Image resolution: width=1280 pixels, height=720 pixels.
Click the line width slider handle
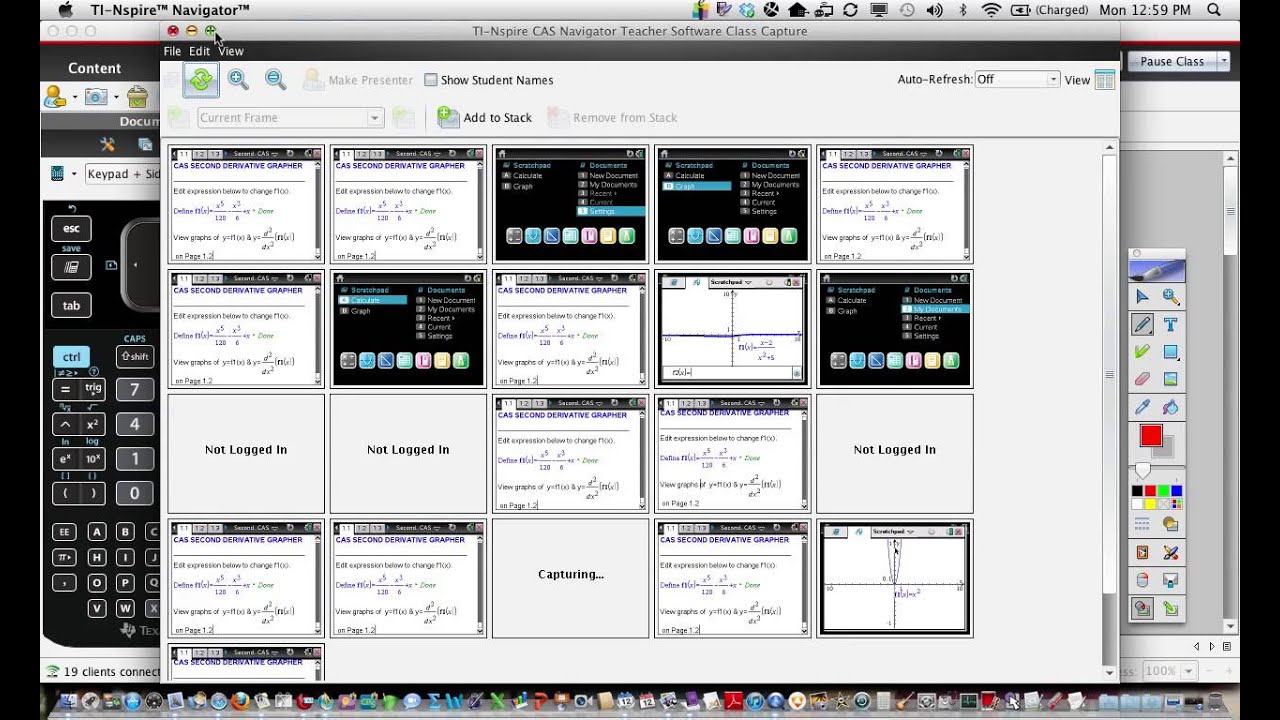1142,471
